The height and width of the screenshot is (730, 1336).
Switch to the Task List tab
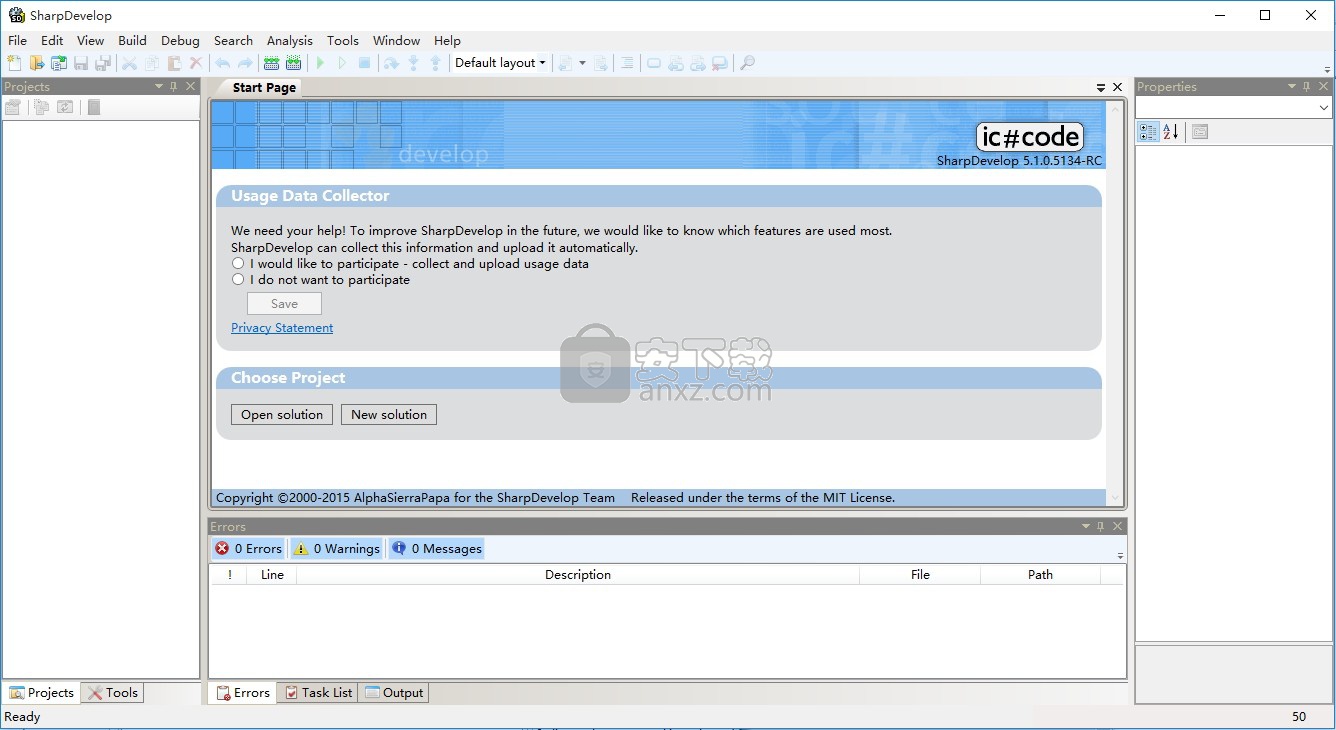pos(318,692)
